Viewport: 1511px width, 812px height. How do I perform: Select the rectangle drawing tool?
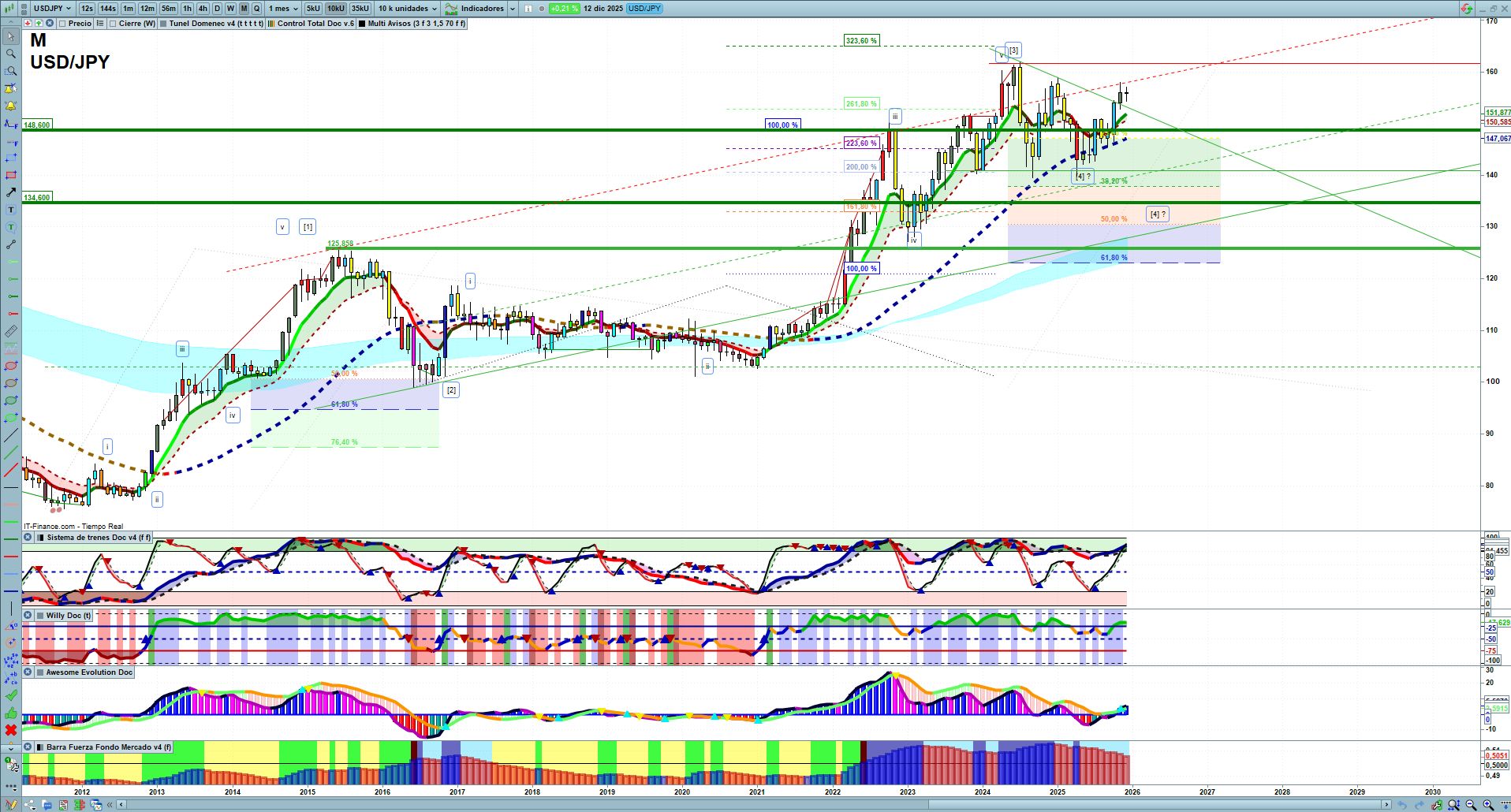(x=11, y=175)
